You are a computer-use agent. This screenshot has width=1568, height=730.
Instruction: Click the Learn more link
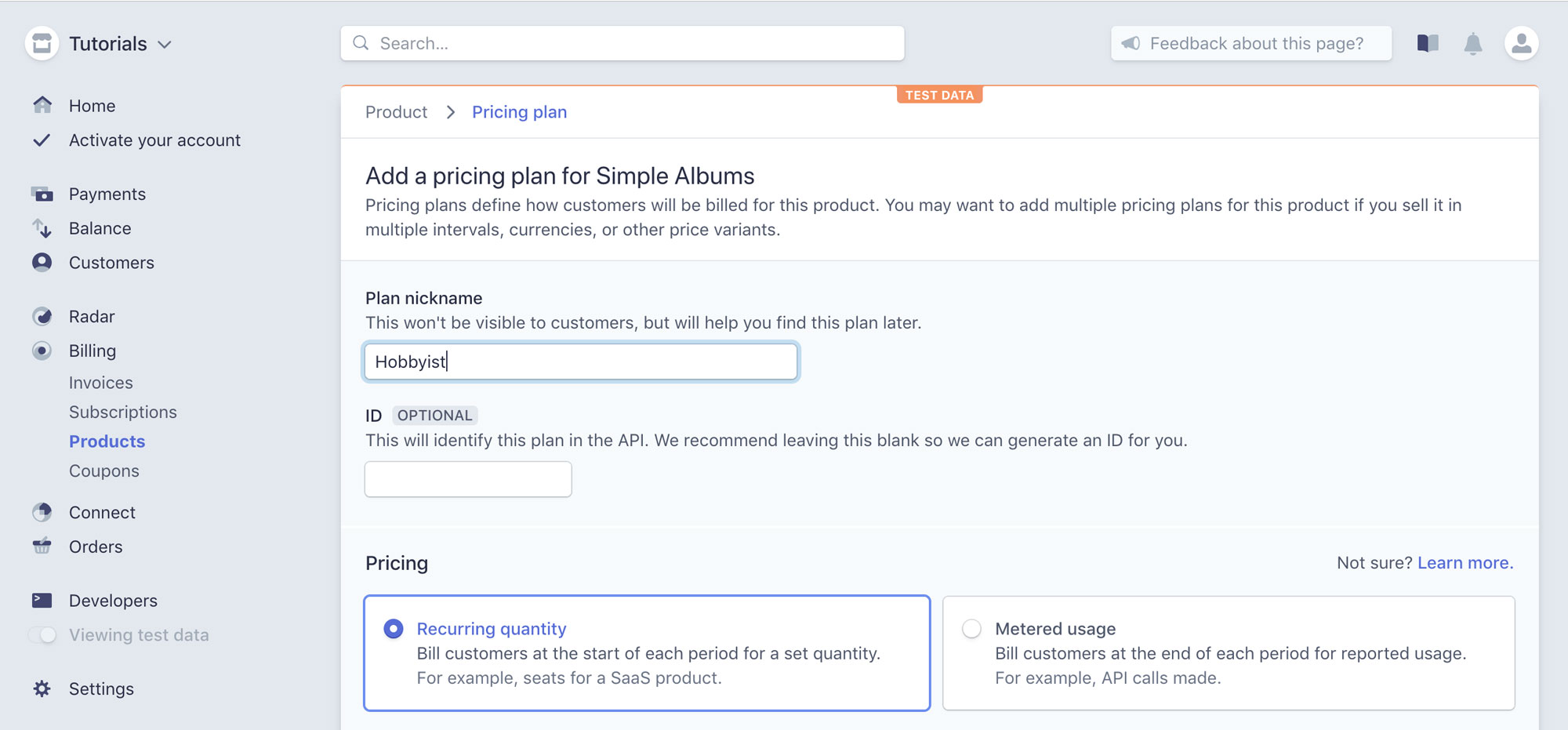1465,562
